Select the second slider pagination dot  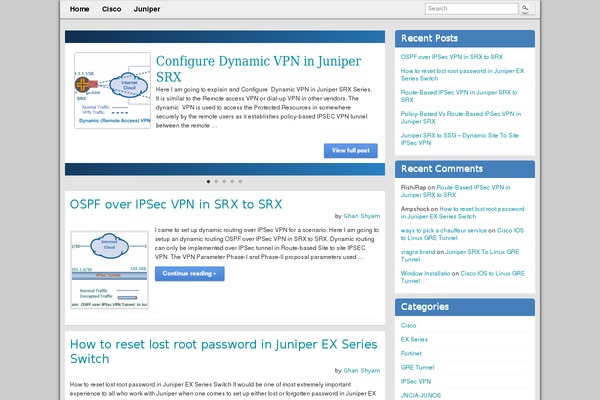pyautogui.click(x=217, y=181)
